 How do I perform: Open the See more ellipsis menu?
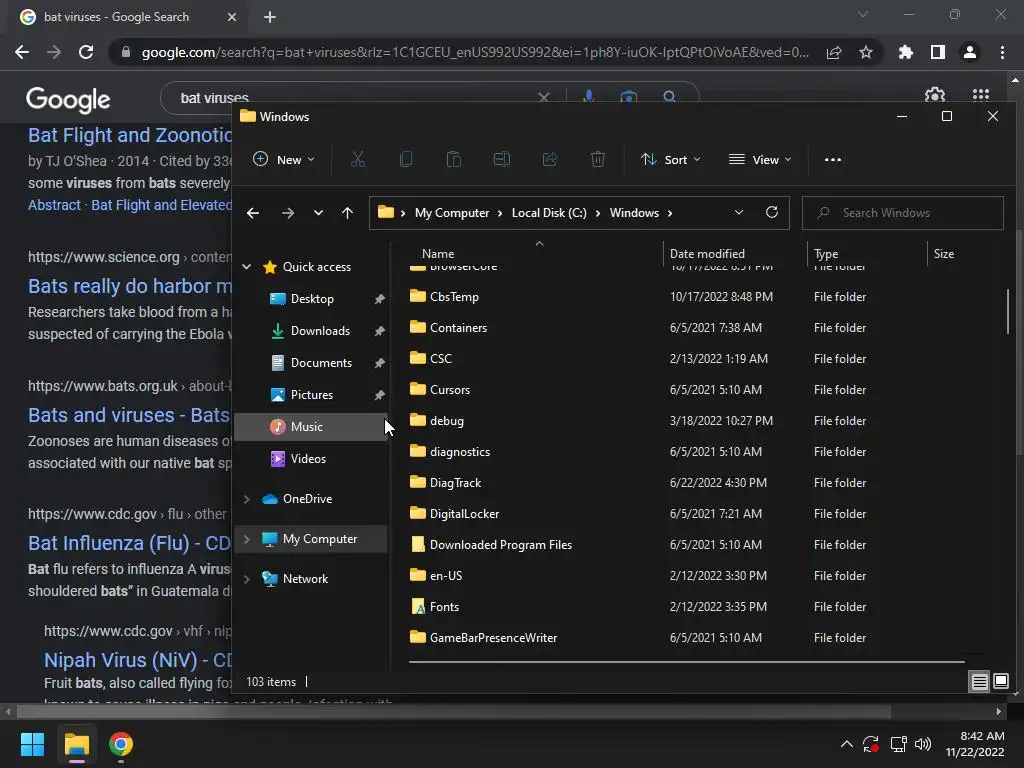point(833,159)
